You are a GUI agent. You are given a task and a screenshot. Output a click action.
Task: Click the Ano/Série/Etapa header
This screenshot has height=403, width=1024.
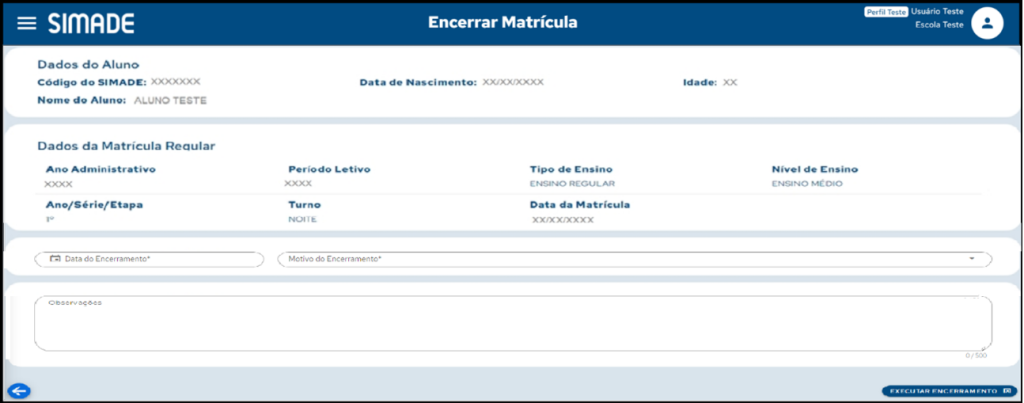tap(94, 204)
